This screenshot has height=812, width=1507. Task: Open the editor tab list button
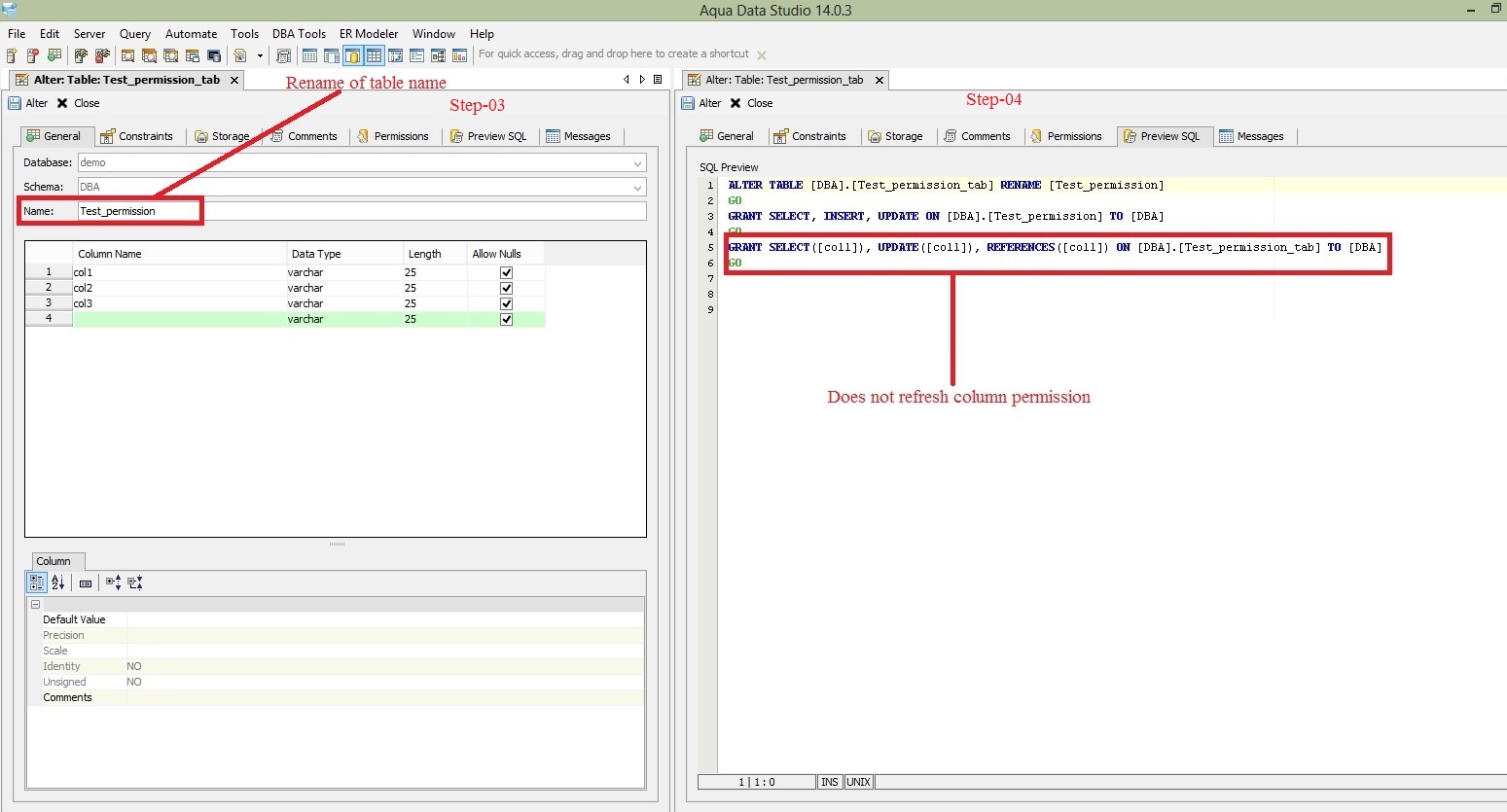coord(658,80)
